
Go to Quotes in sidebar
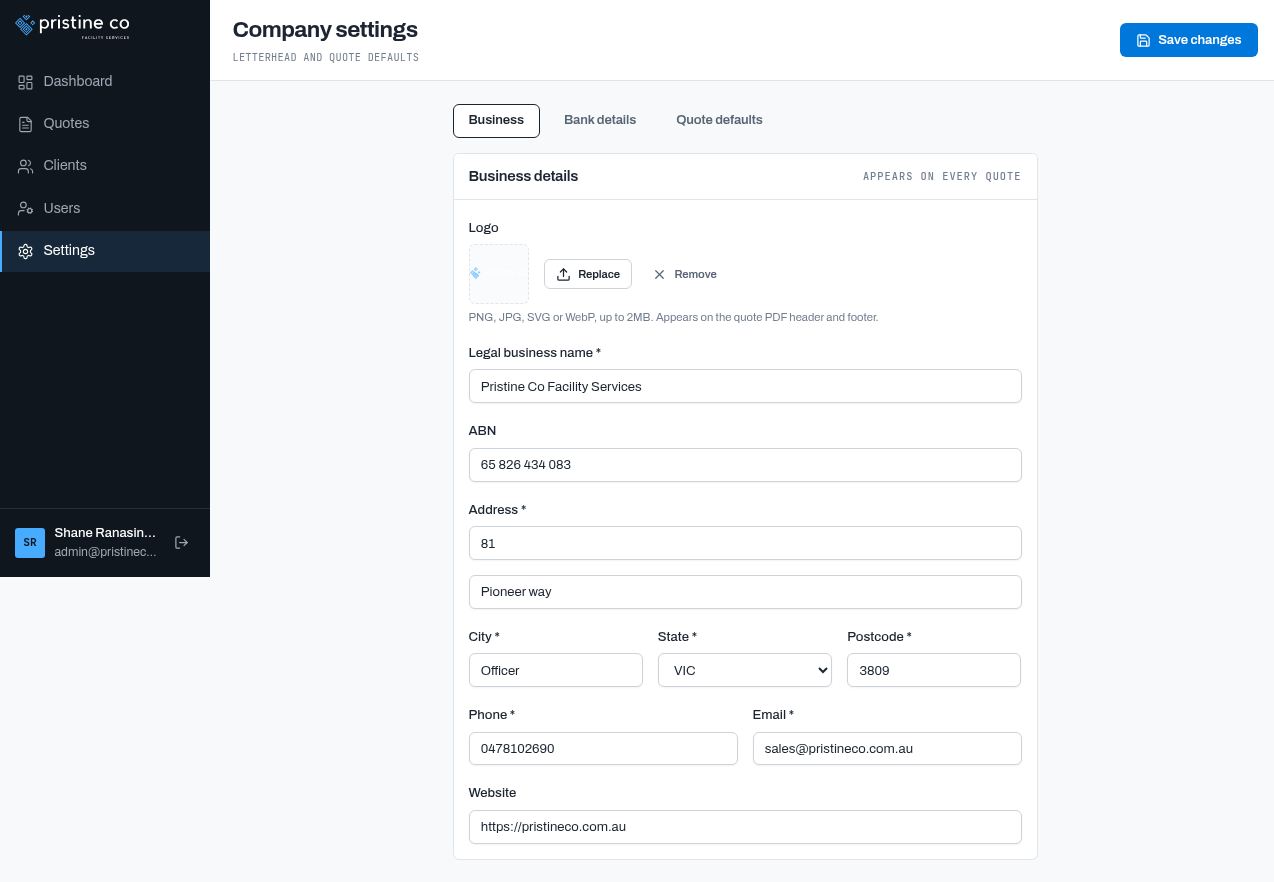pos(105,123)
